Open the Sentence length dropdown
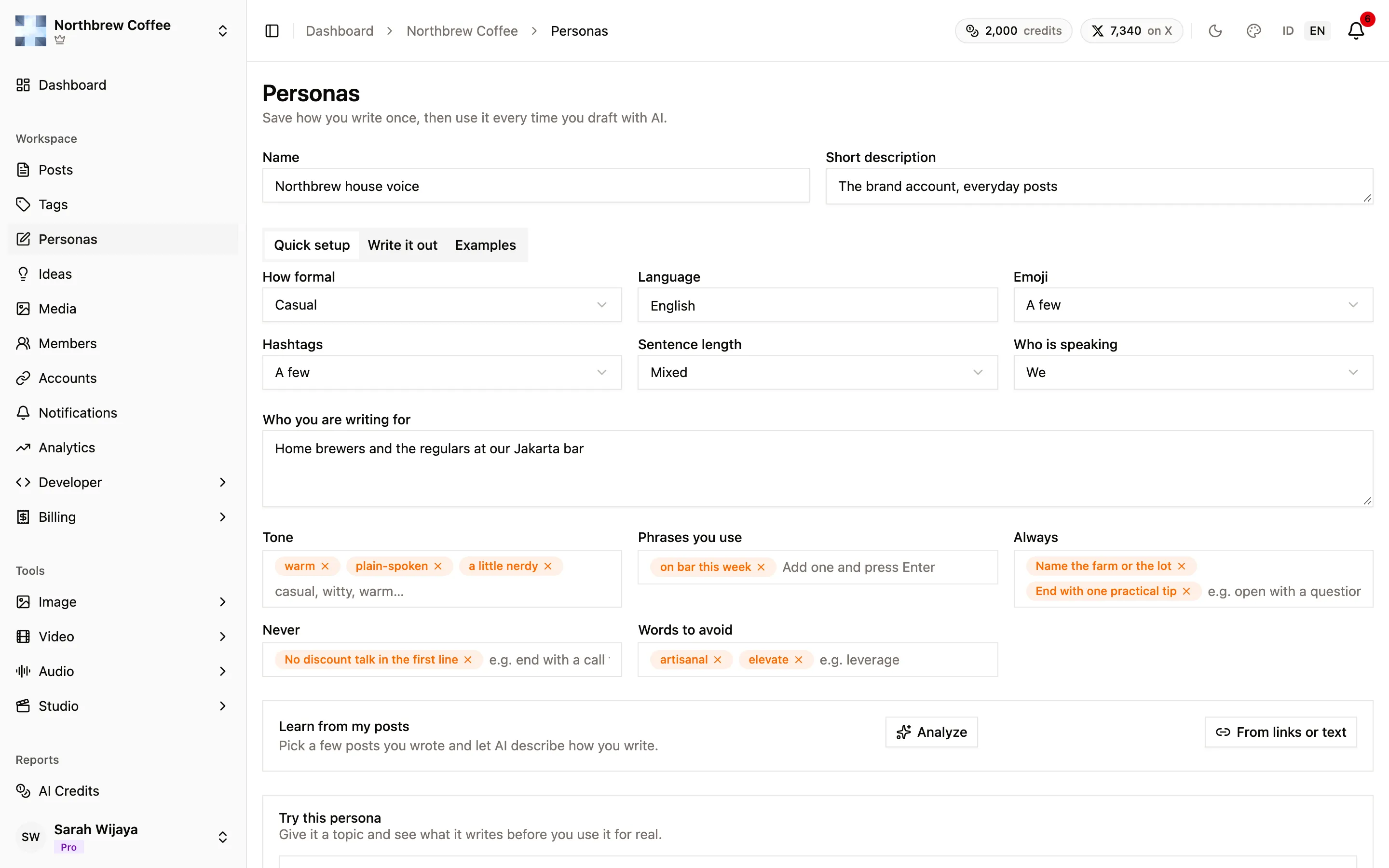 pos(817,373)
